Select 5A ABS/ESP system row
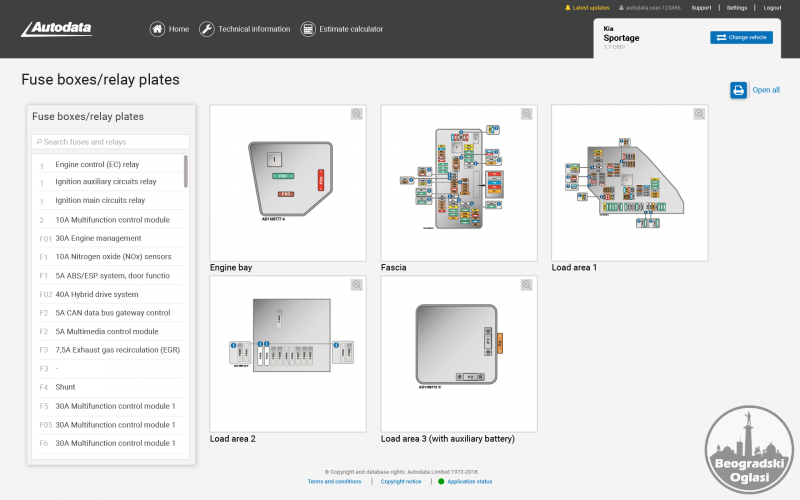Screen dimensions: 800x500 [111, 276]
